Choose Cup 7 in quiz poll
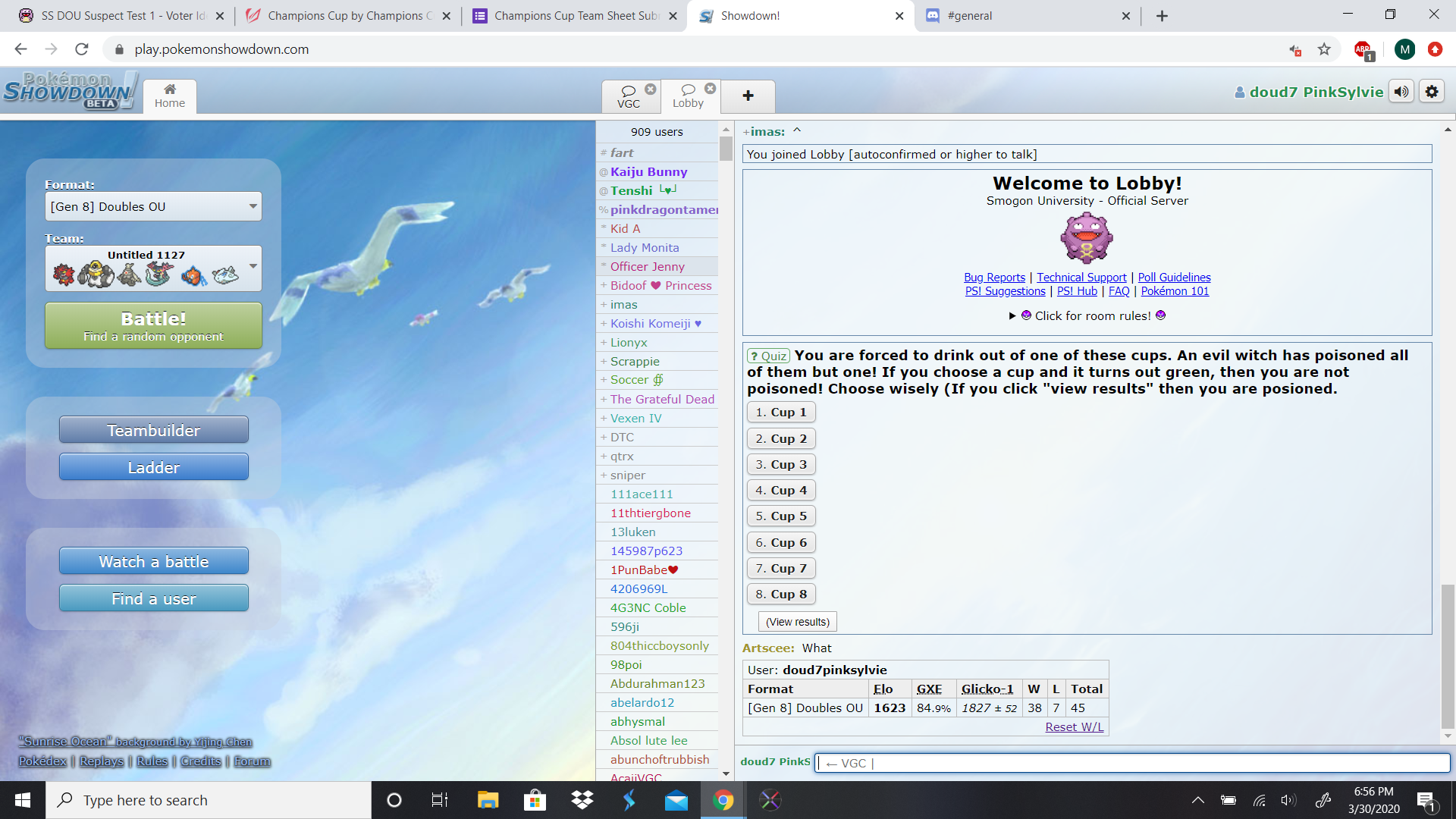The width and height of the screenshot is (1456, 819). pyautogui.click(x=781, y=568)
